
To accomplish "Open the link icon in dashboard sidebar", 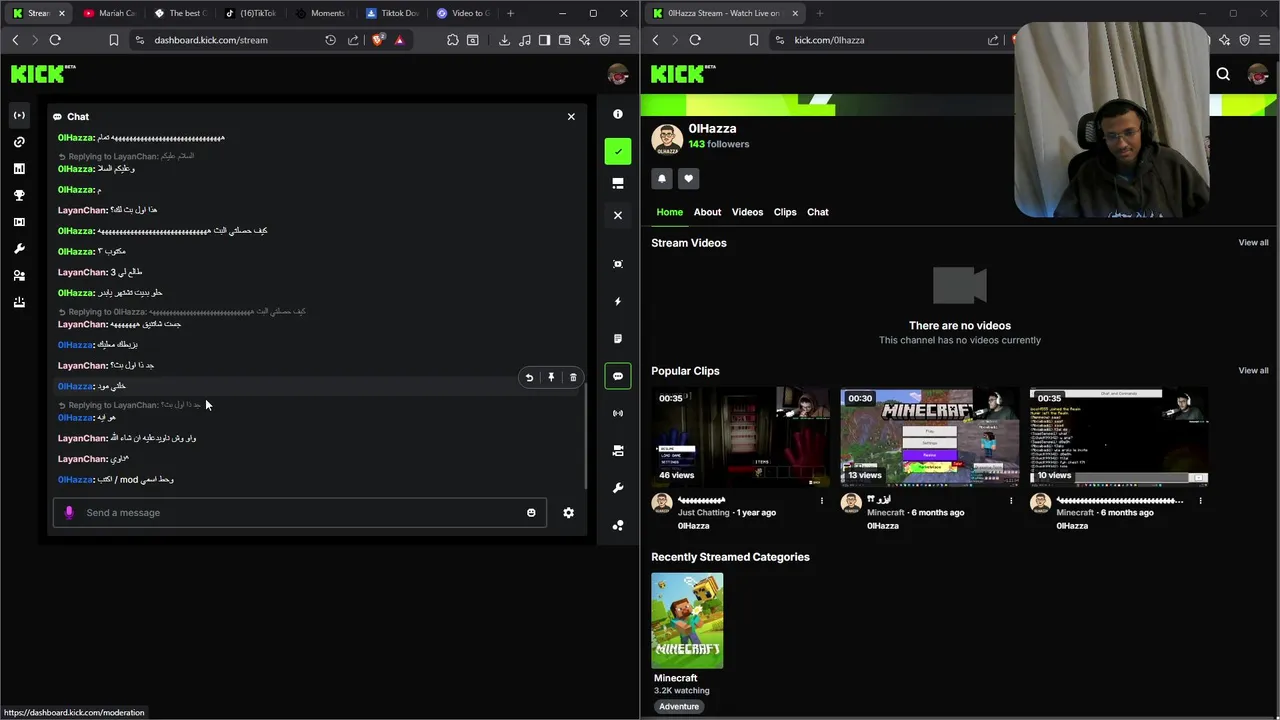I will click(19, 142).
